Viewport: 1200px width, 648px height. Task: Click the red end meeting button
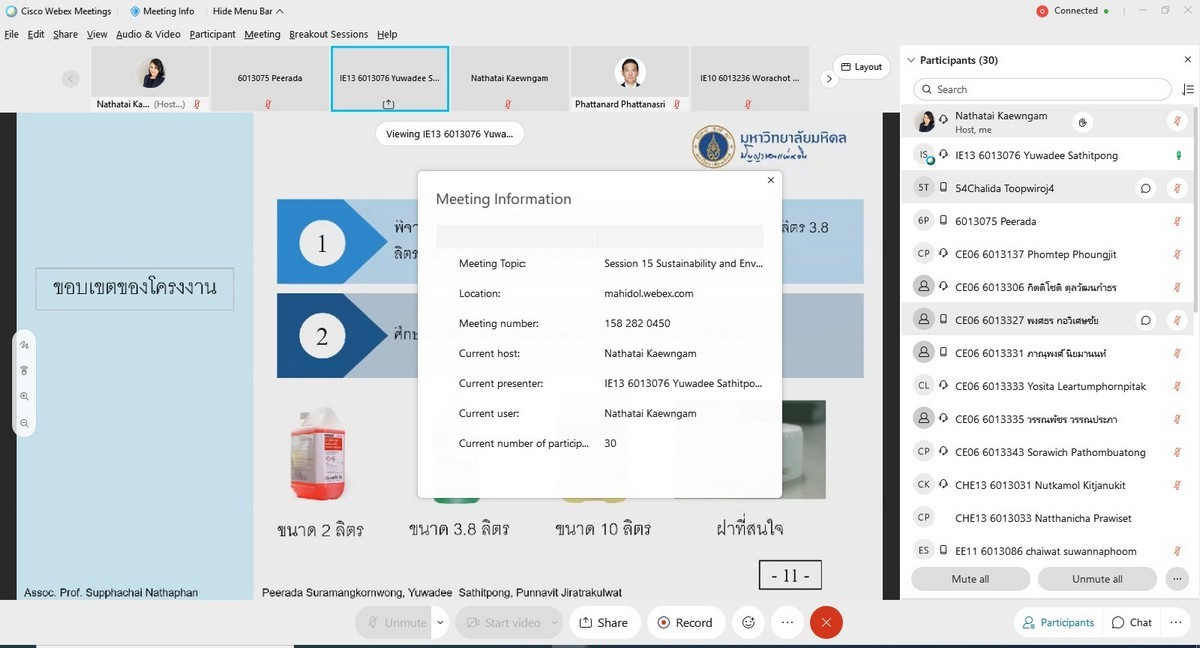826,622
